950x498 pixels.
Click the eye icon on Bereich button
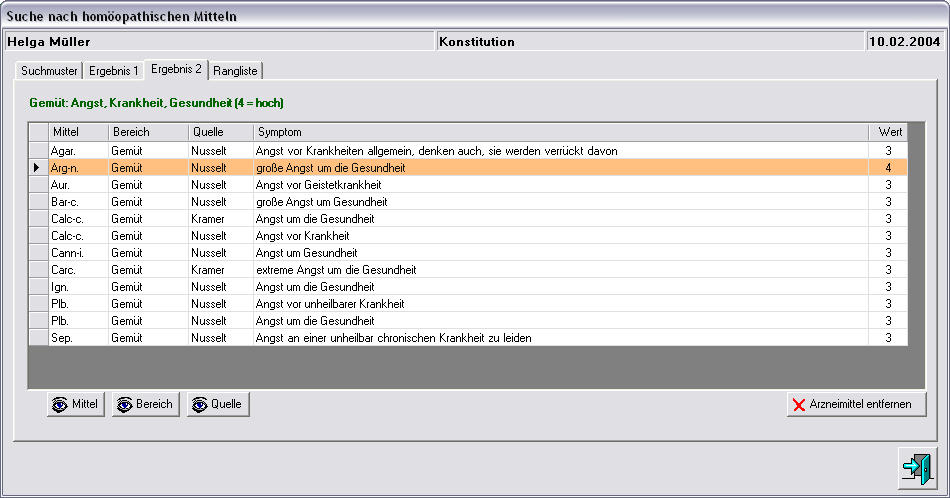click(125, 405)
